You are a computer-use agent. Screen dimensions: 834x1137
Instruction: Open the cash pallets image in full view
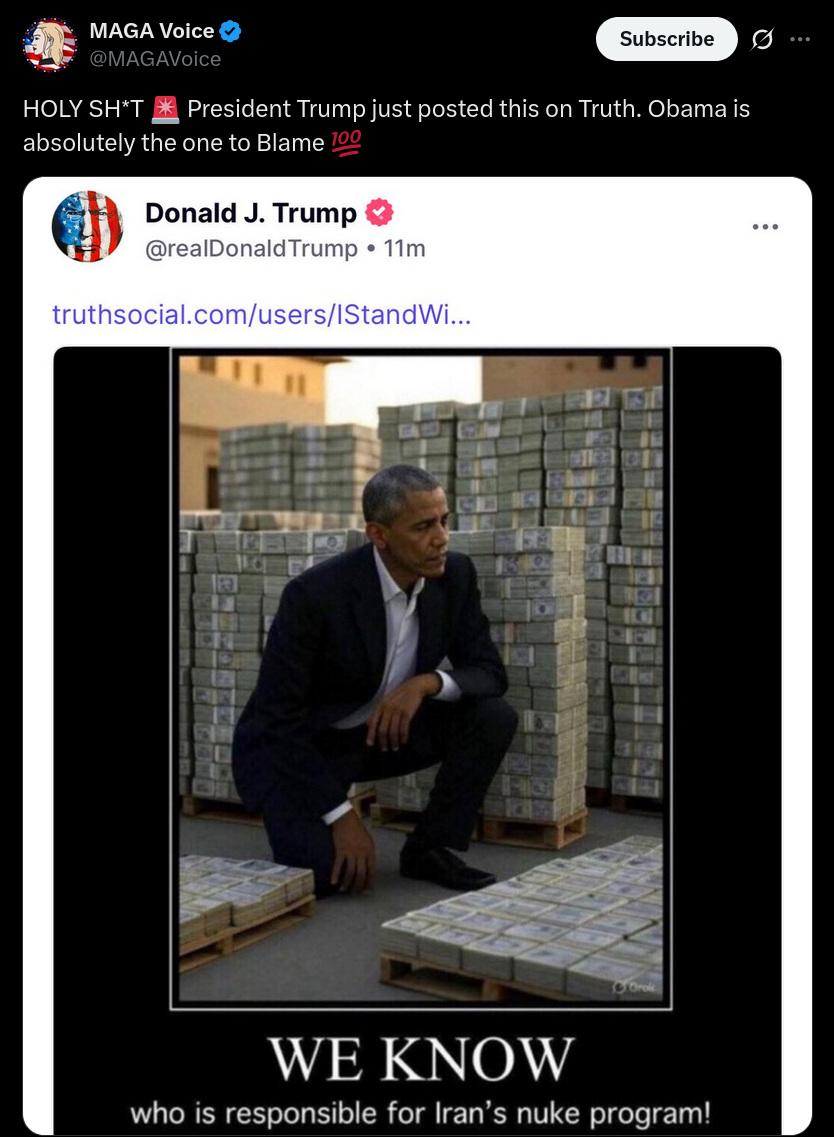pyautogui.click(x=421, y=679)
